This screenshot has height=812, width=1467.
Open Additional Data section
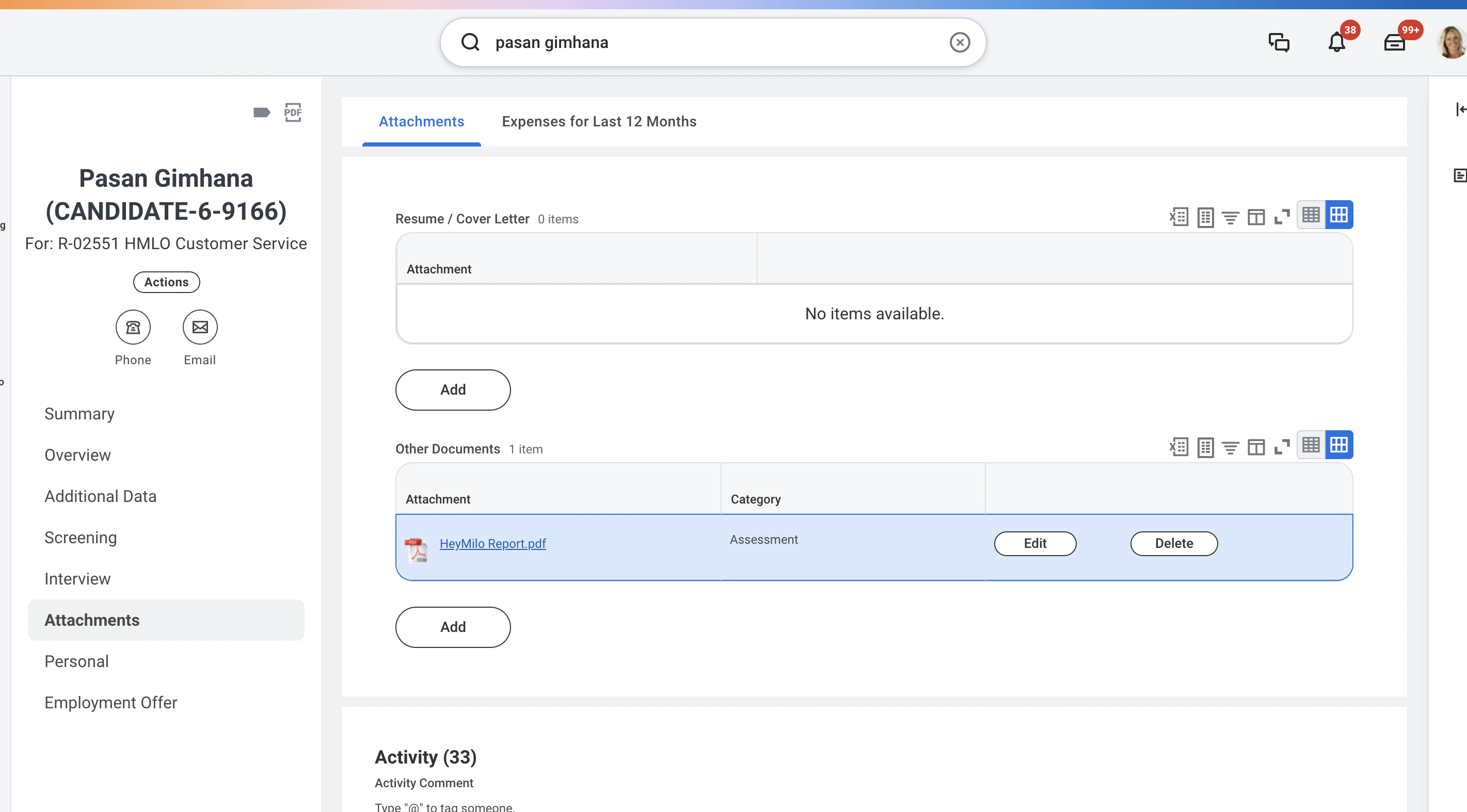pyautogui.click(x=100, y=496)
